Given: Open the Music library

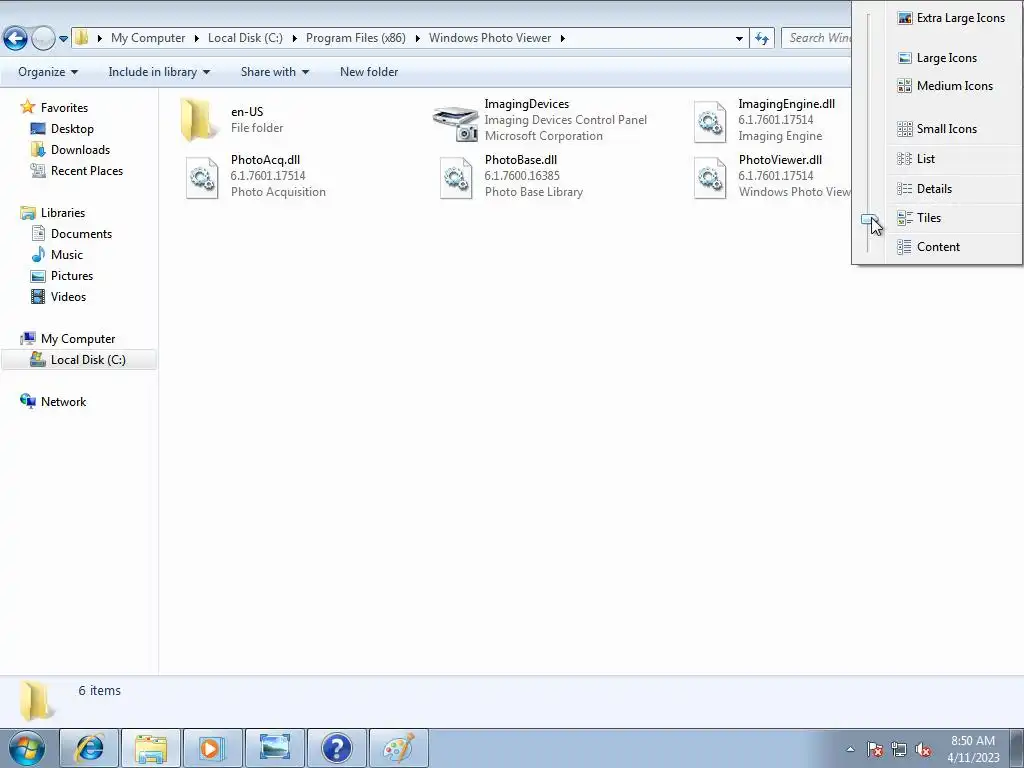Looking at the screenshot, I should pyautogui.click(x=67, y=255).
